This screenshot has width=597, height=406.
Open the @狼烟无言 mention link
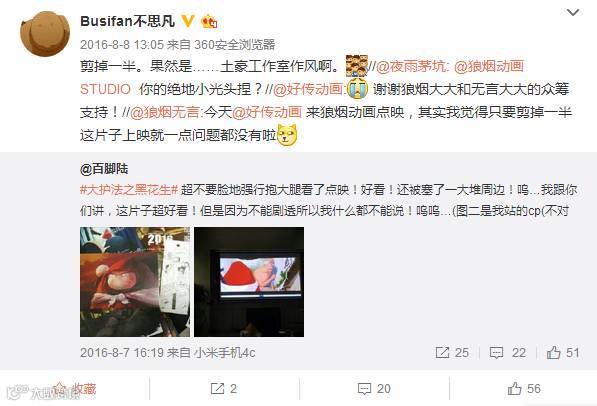(x=164, y=112)
